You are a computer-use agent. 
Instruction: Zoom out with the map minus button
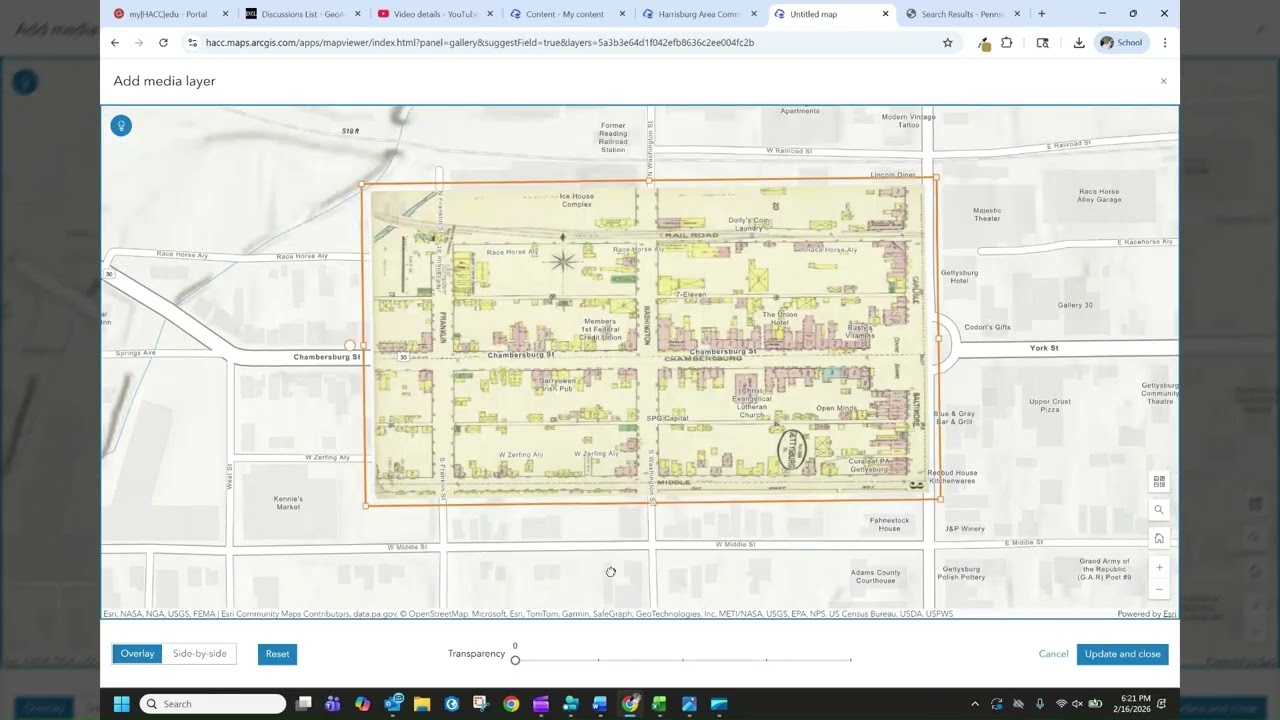pos(1159,589)
